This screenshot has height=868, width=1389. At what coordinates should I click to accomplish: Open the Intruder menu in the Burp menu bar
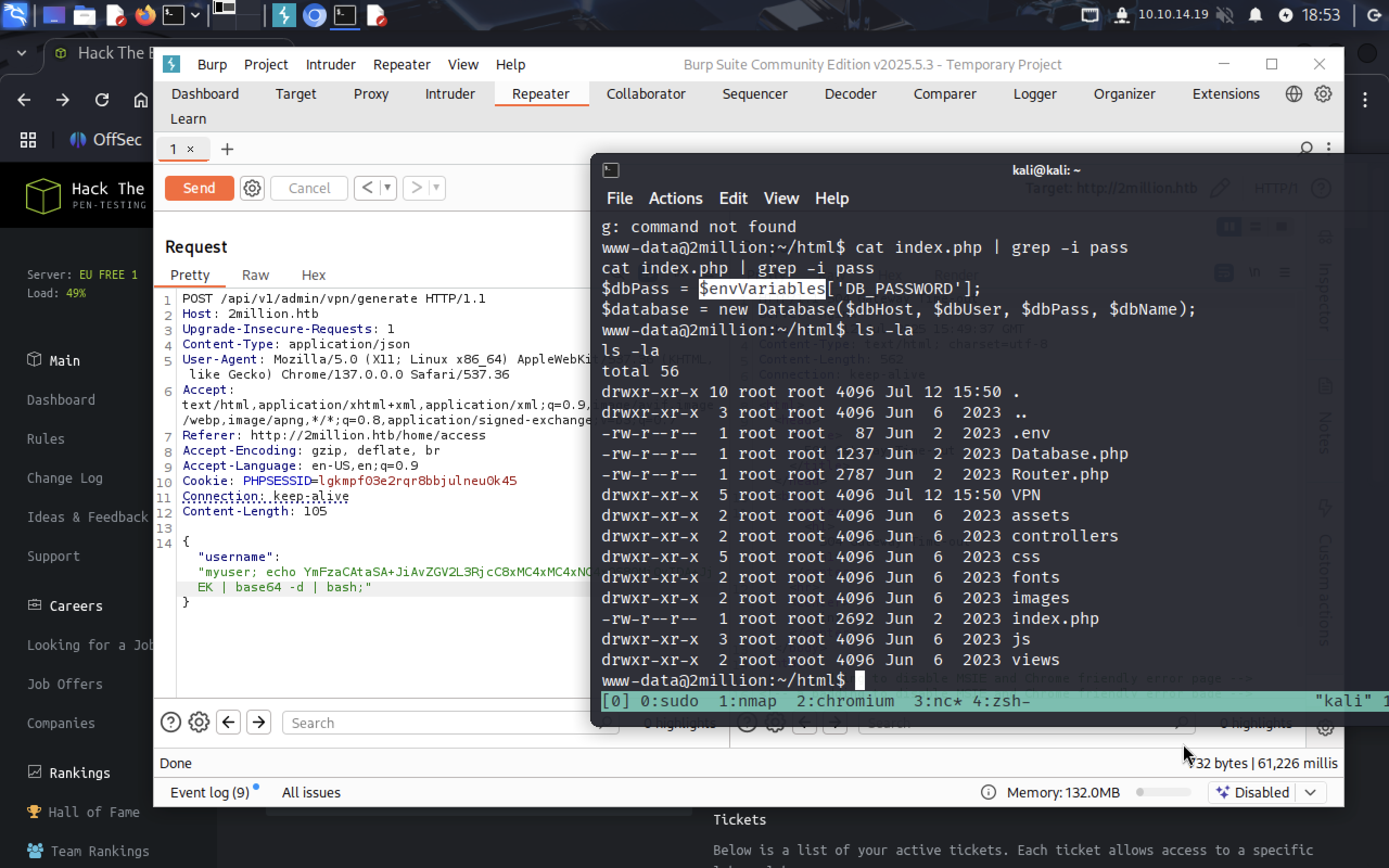coord(330,65)
